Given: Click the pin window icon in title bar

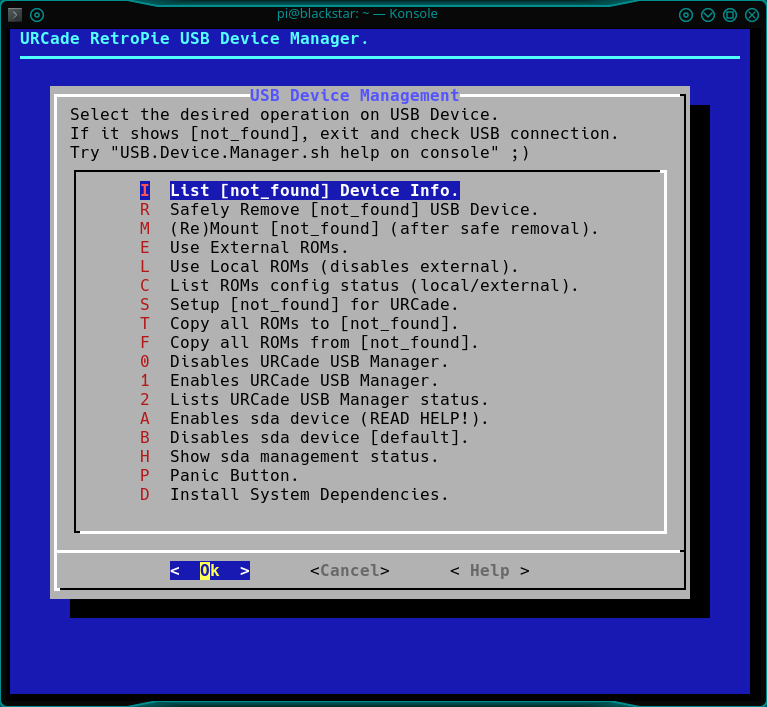Looking at the screenshot, I should coord(37,15).
